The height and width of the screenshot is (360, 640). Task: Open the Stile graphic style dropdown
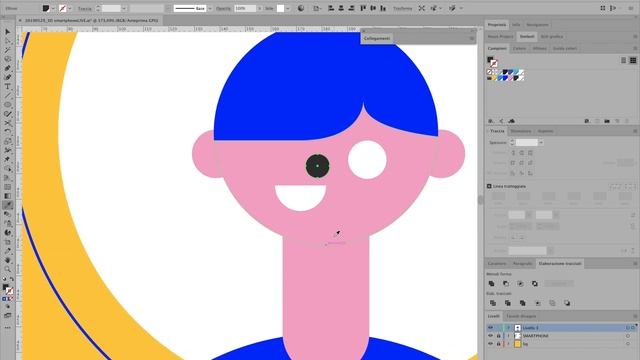[288, 8]
